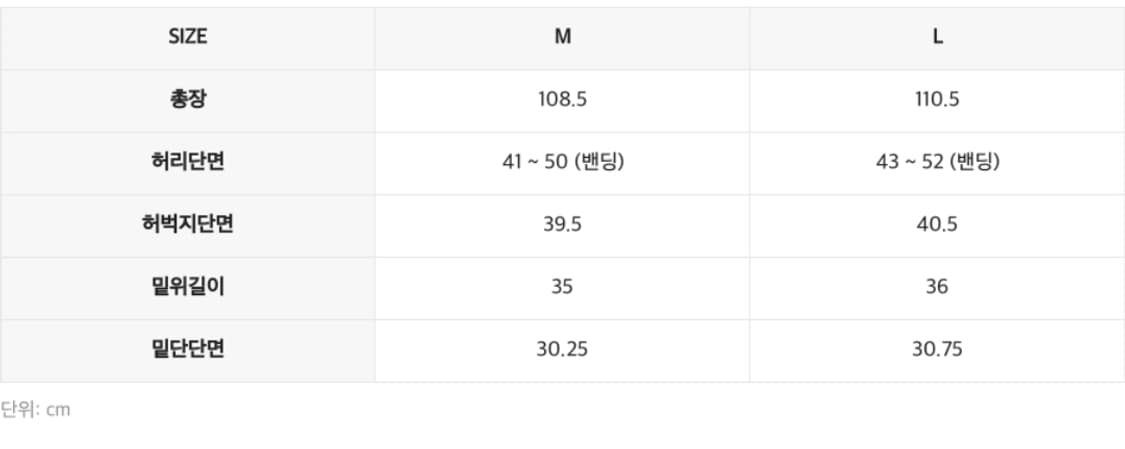Click the 39.5 thigh value
This screenshot has height=449, width=1125.
(562, 224)
